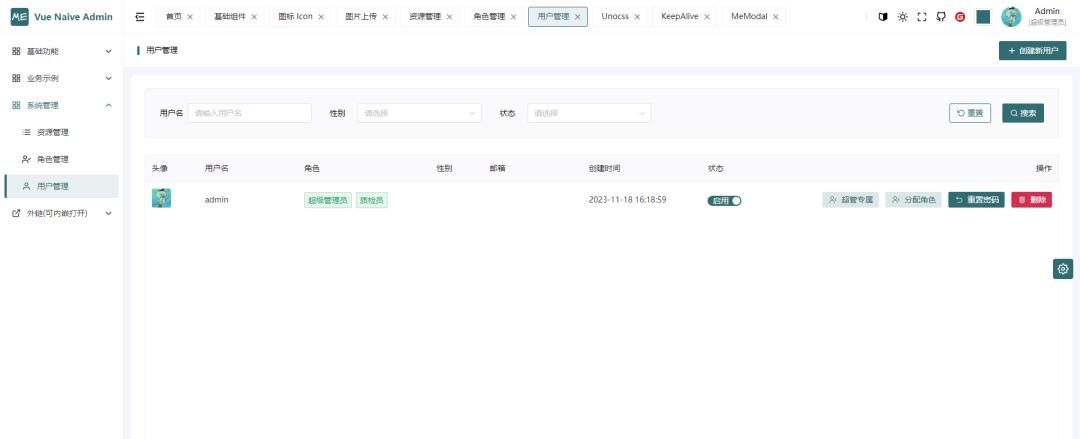1080x439 pixels.
Task: Click 分配角色 for admin
Action: 913,200
